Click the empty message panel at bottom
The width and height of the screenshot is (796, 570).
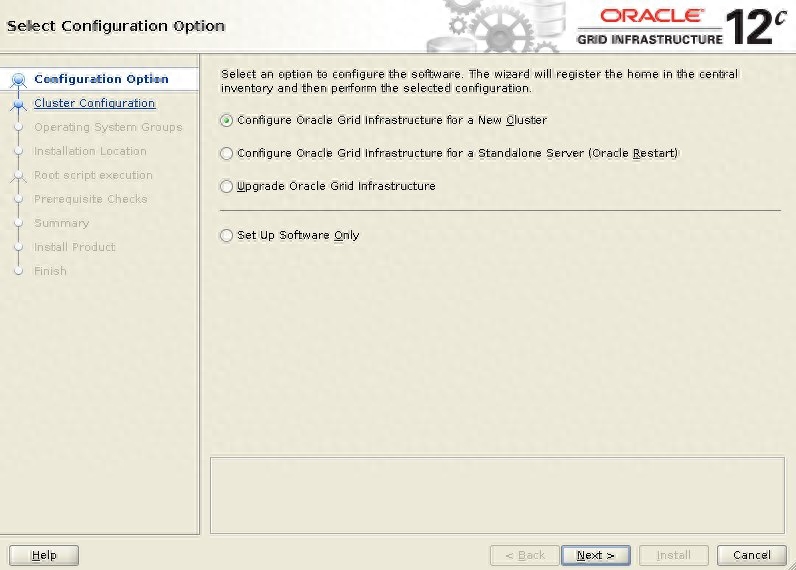[496, 495]
